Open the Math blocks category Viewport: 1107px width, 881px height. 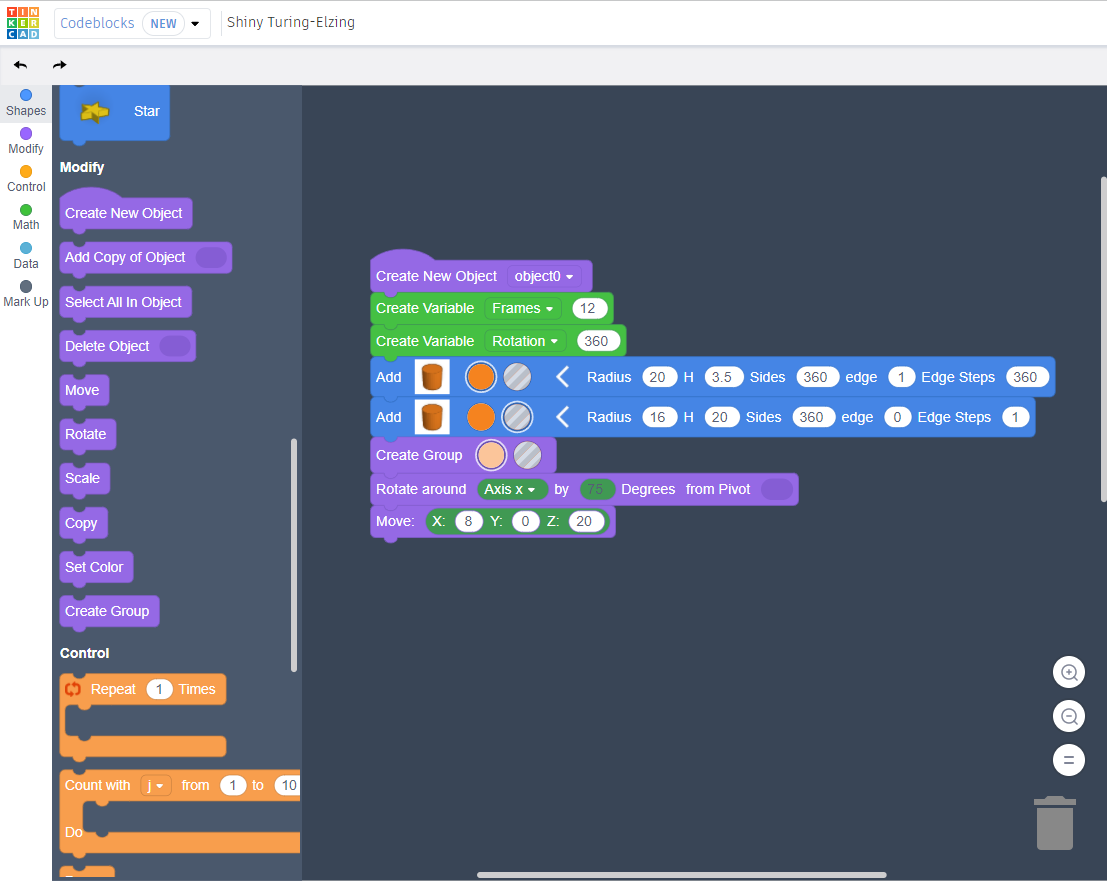25,213
